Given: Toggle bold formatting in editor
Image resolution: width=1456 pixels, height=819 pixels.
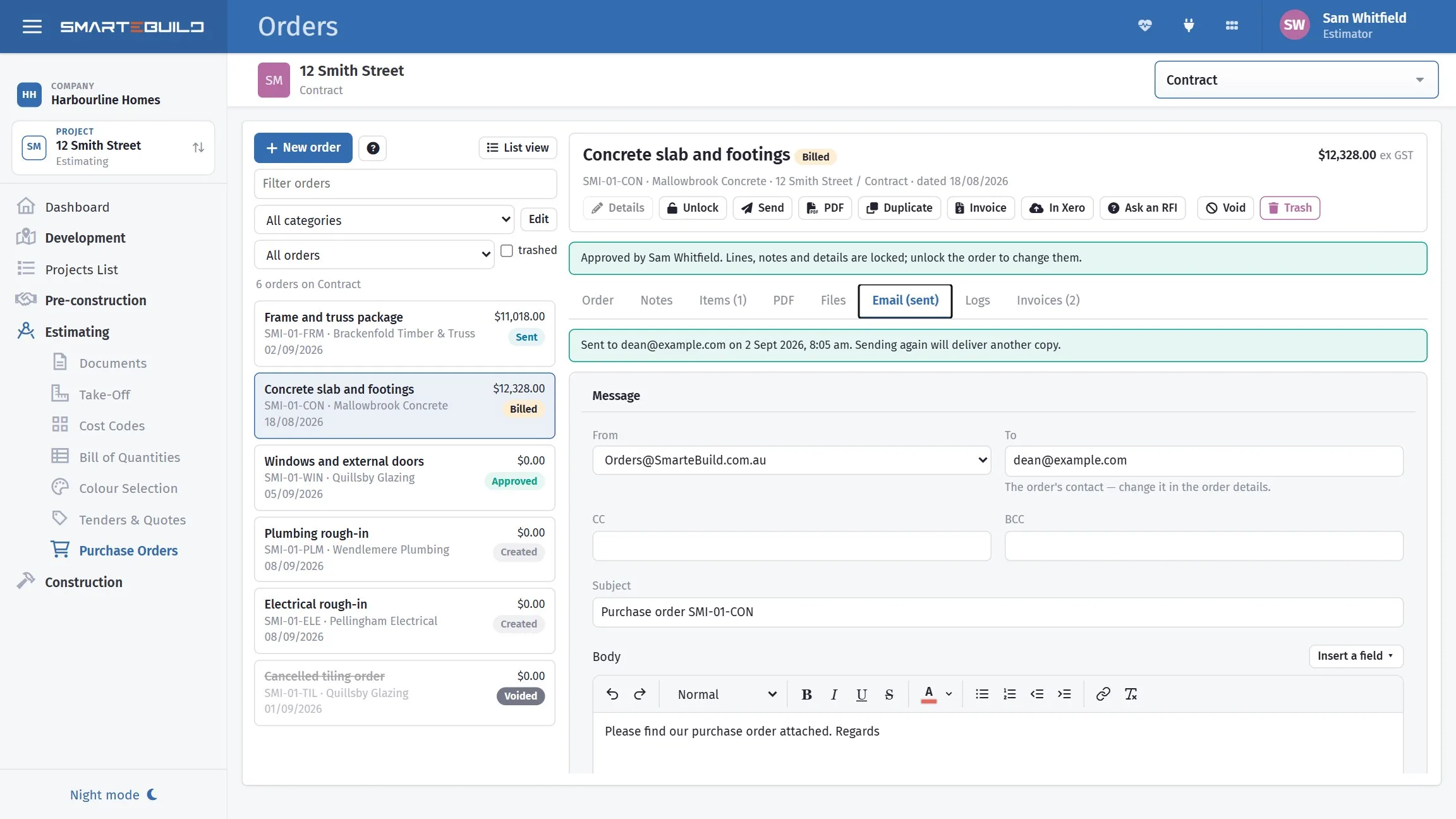Looking at the screenshot, I should click(x=806, y=694).
